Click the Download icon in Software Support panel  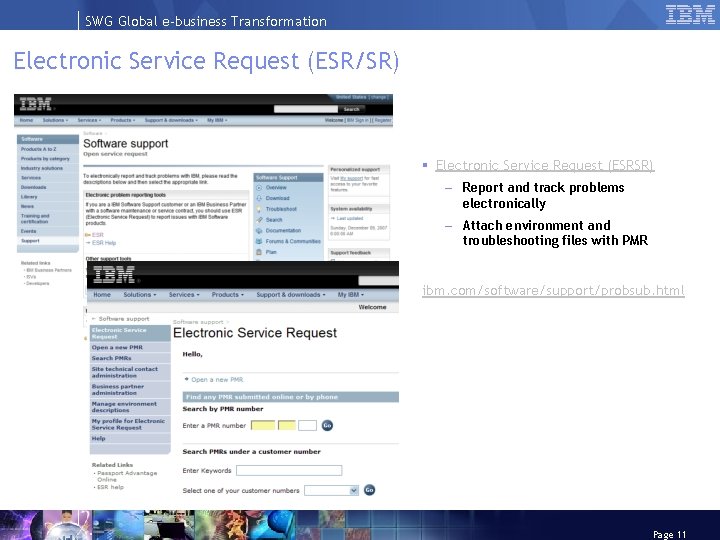tap(259, 198)
